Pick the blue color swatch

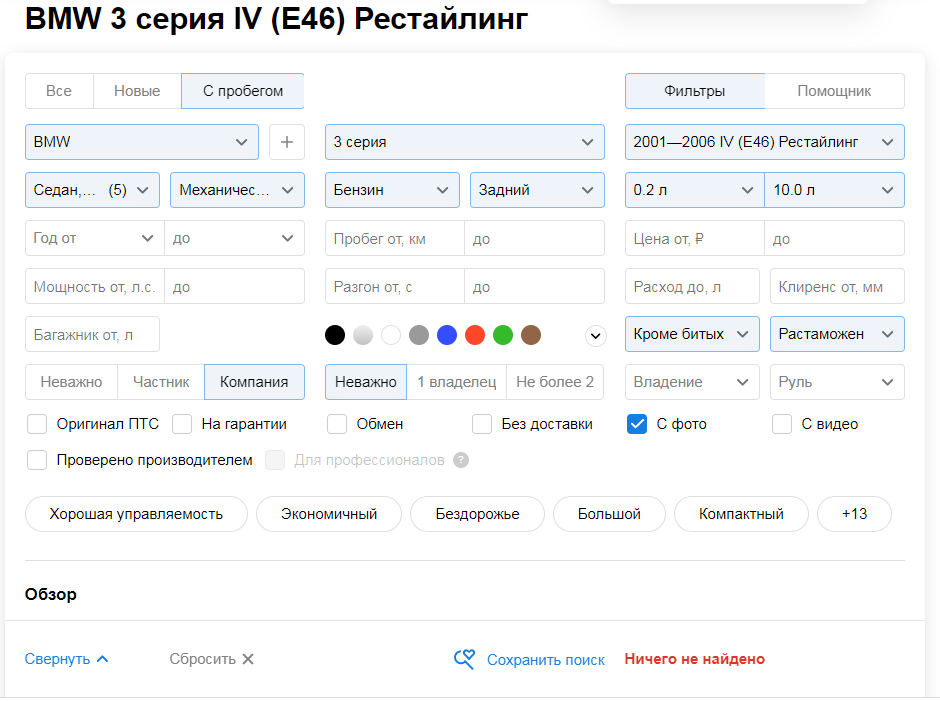click(x=447, y=335)
